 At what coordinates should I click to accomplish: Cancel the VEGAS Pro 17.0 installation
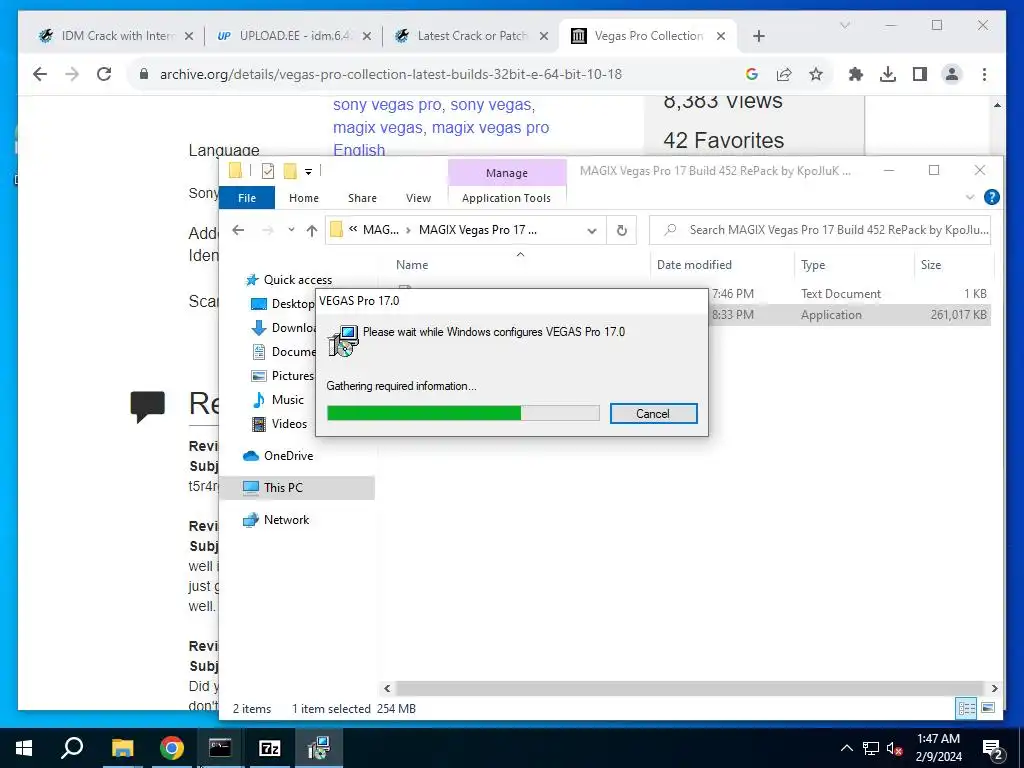pyautogui.click(x=653, y=413)
